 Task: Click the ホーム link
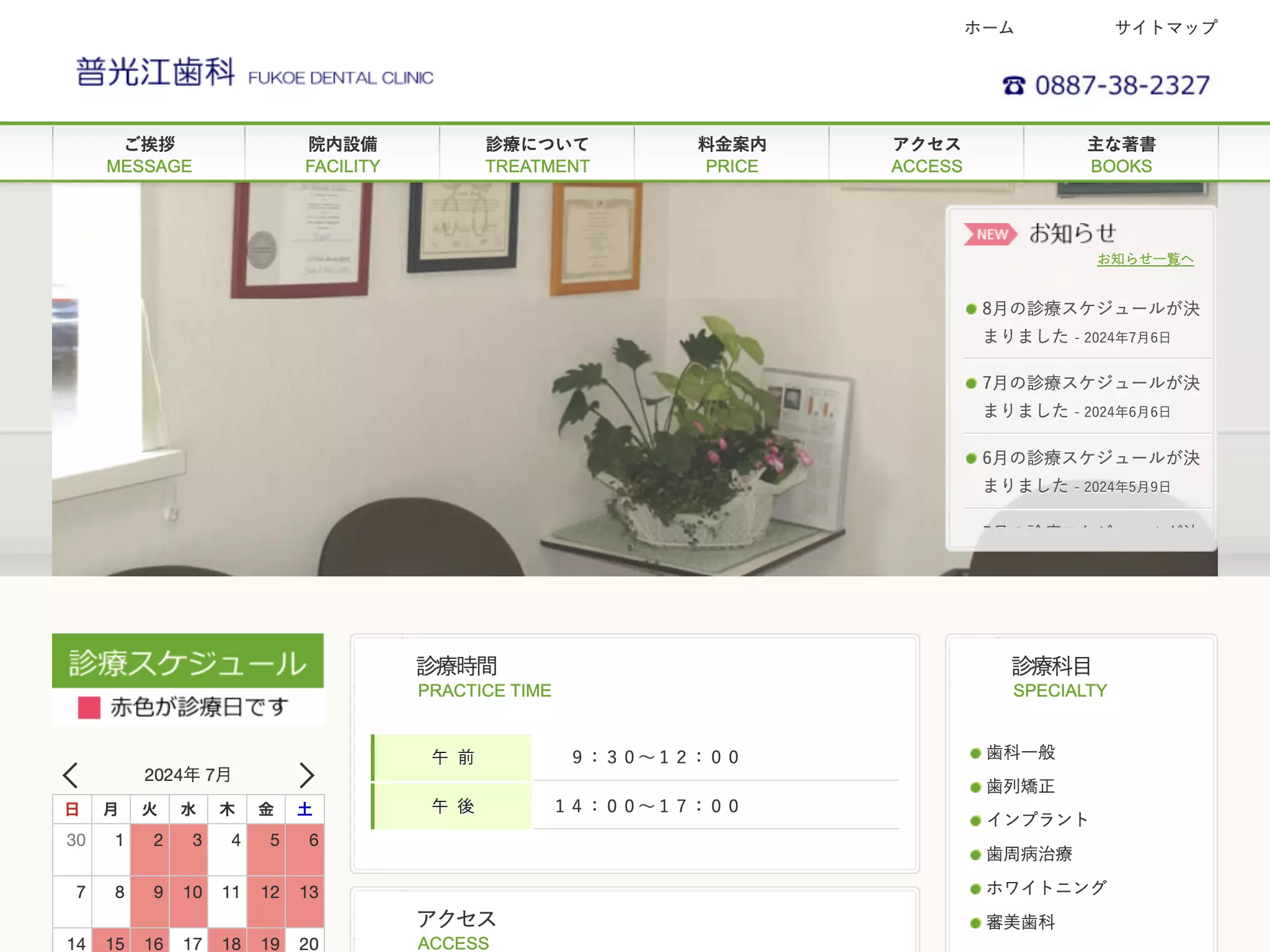click(x=989, y=27)
